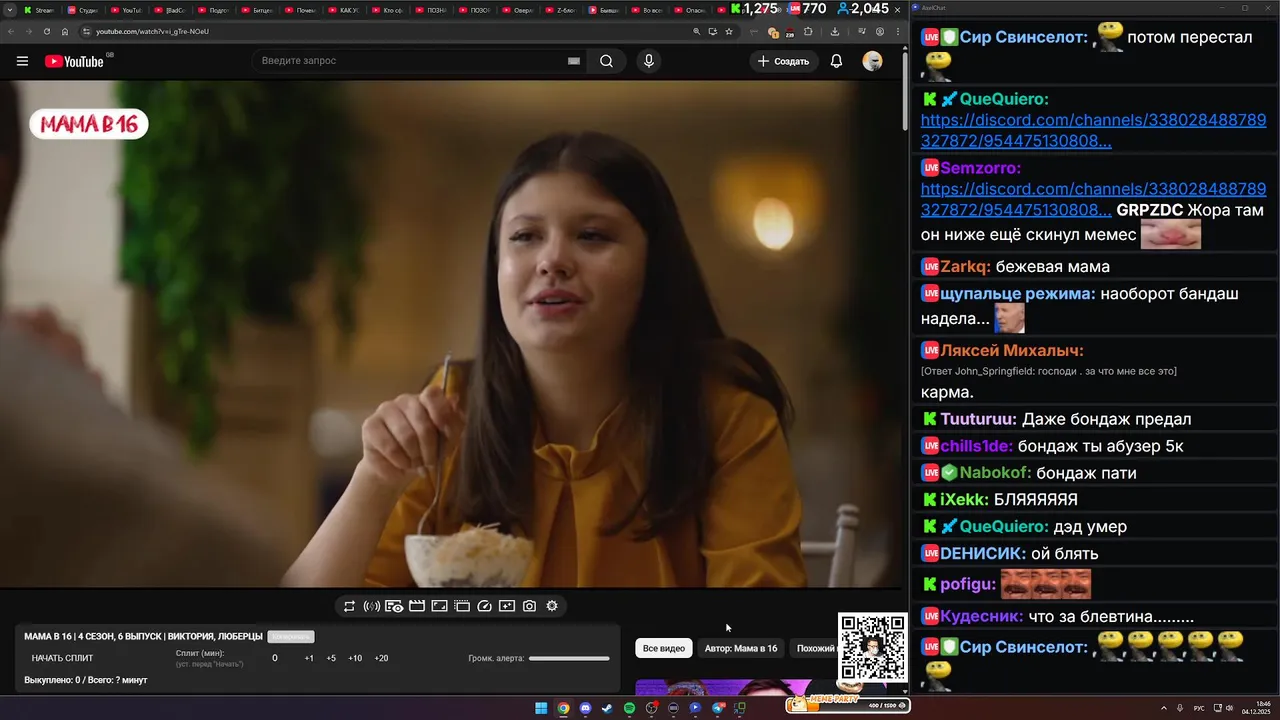This screenshot has height=720, width=1280.
Task: Reload the page in browser toolbar
Action: (46, 31)
